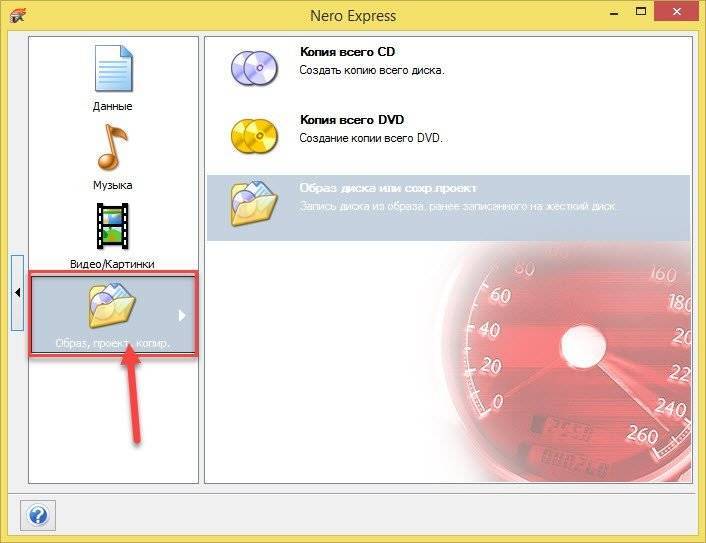Image resolution: width=706 pixels, height=543 pixels.
Task: Choose the Образ, проект, копир. label
Action: tap(112, 343)
